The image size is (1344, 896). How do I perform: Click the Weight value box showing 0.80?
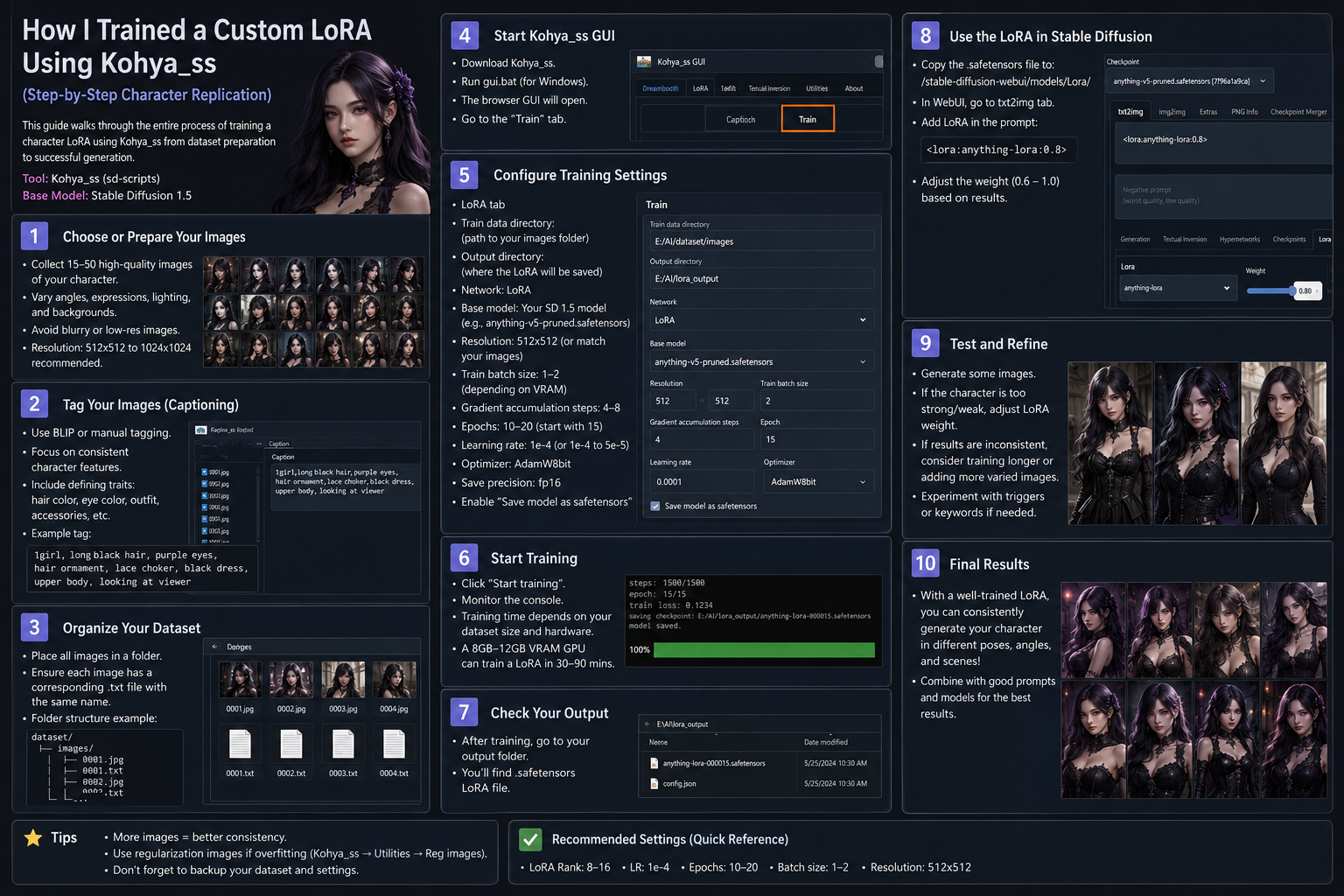point(1306,291)
